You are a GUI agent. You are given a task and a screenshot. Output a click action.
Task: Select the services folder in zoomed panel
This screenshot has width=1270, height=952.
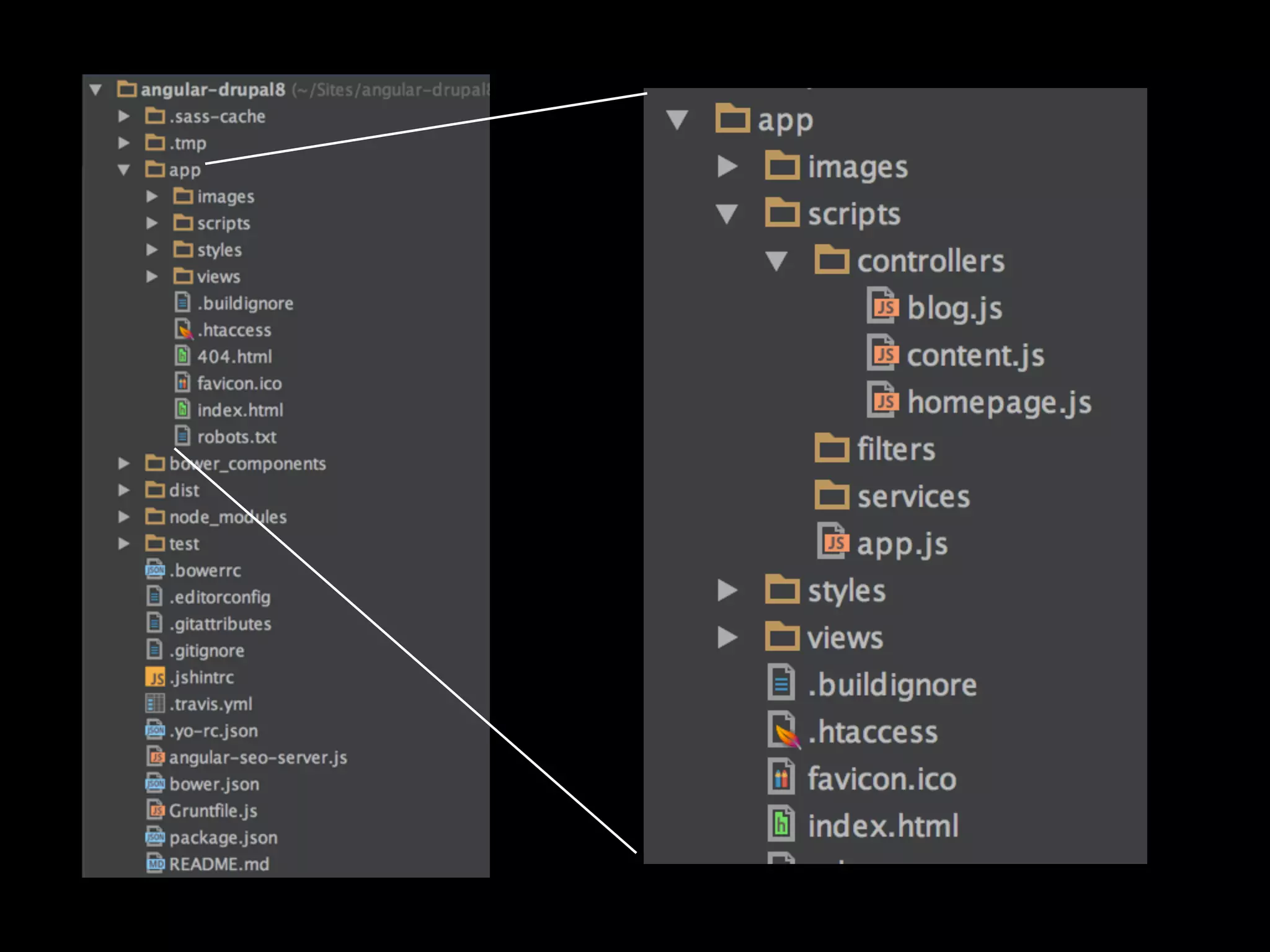click(x=913, y=497)
